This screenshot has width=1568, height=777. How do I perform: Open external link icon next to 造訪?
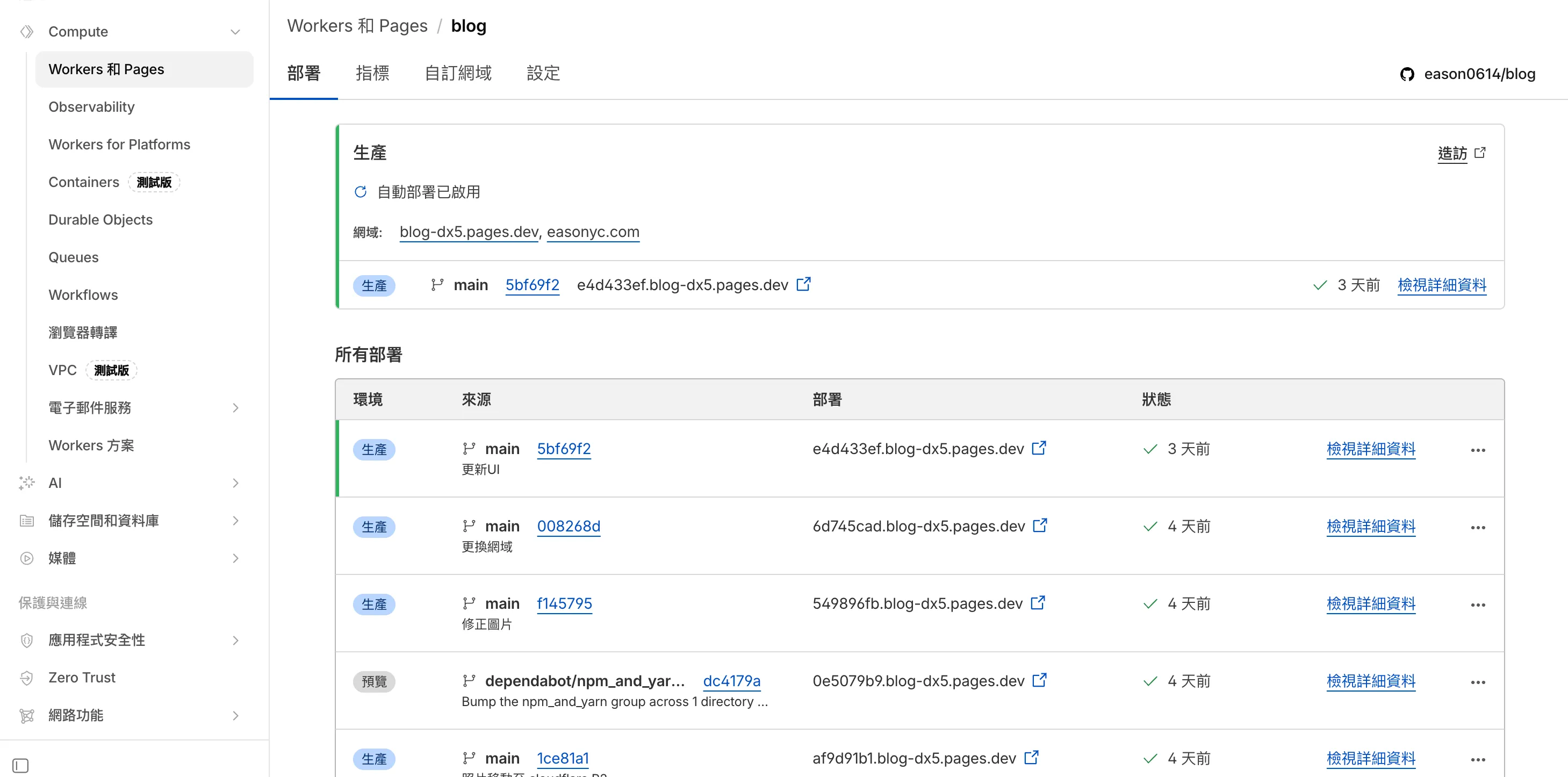(x=1480, y=153)
